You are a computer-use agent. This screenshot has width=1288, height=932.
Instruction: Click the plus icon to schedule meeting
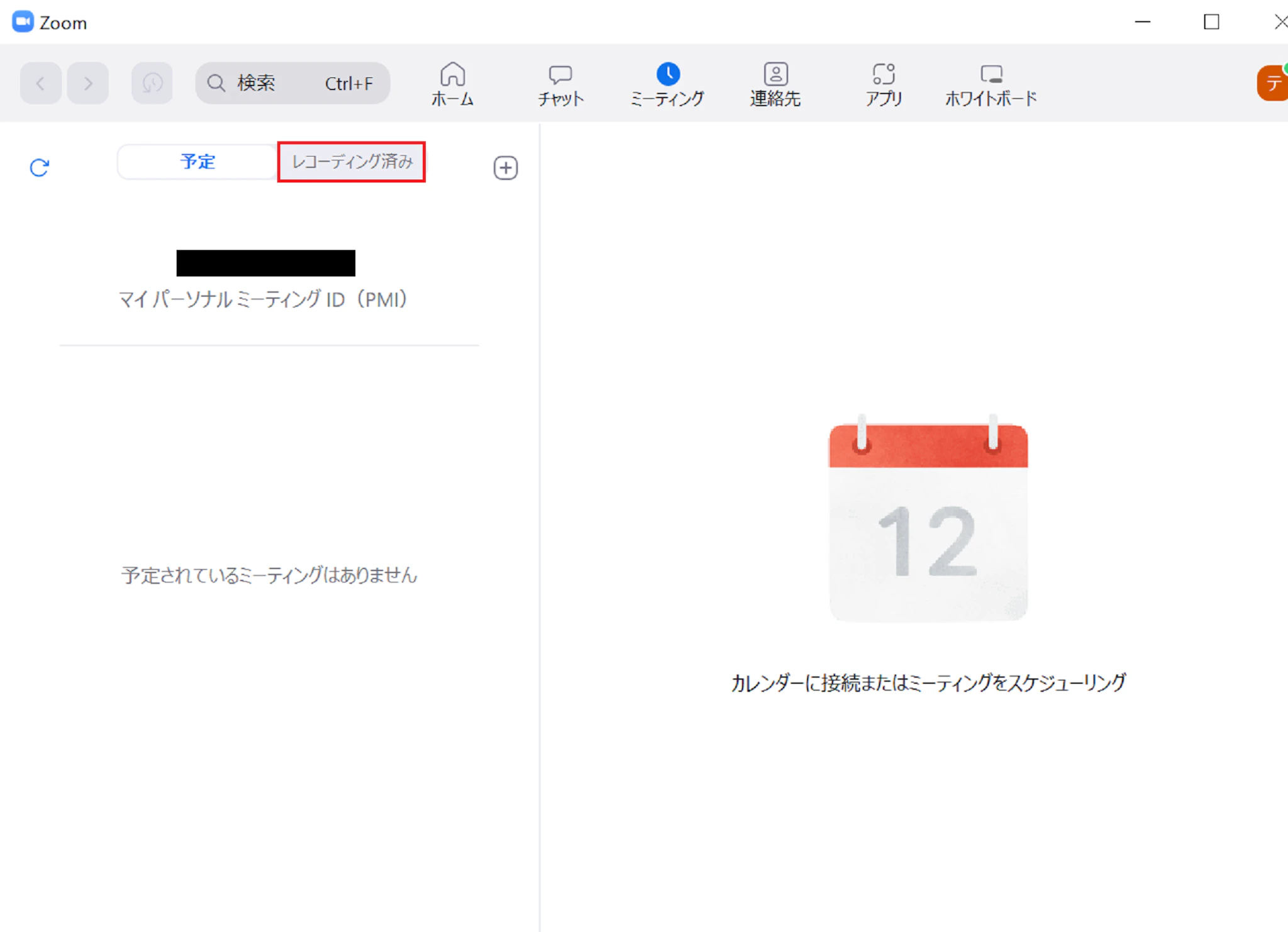506,168
